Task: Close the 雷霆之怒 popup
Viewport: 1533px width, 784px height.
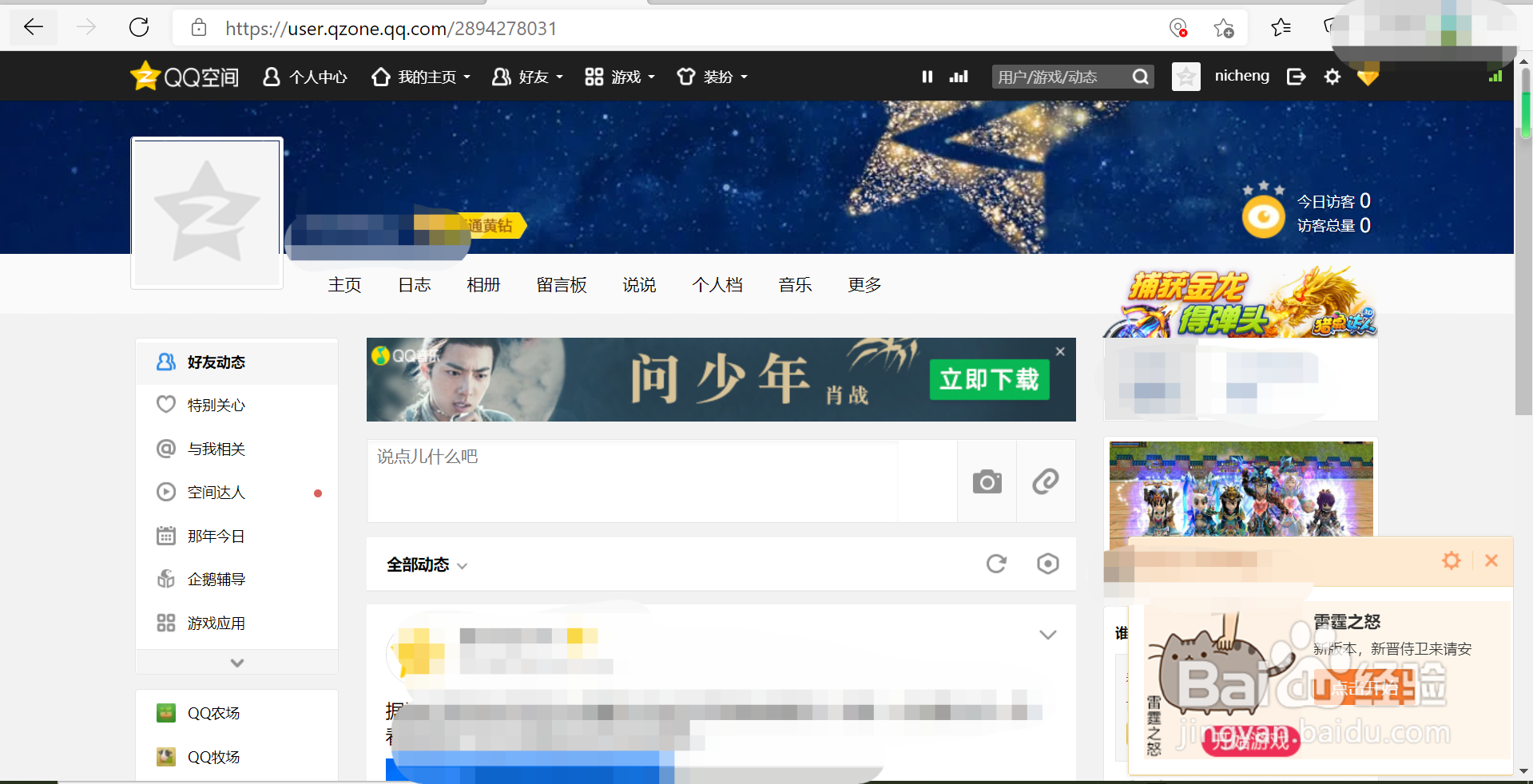Action: click(1491, 560)
